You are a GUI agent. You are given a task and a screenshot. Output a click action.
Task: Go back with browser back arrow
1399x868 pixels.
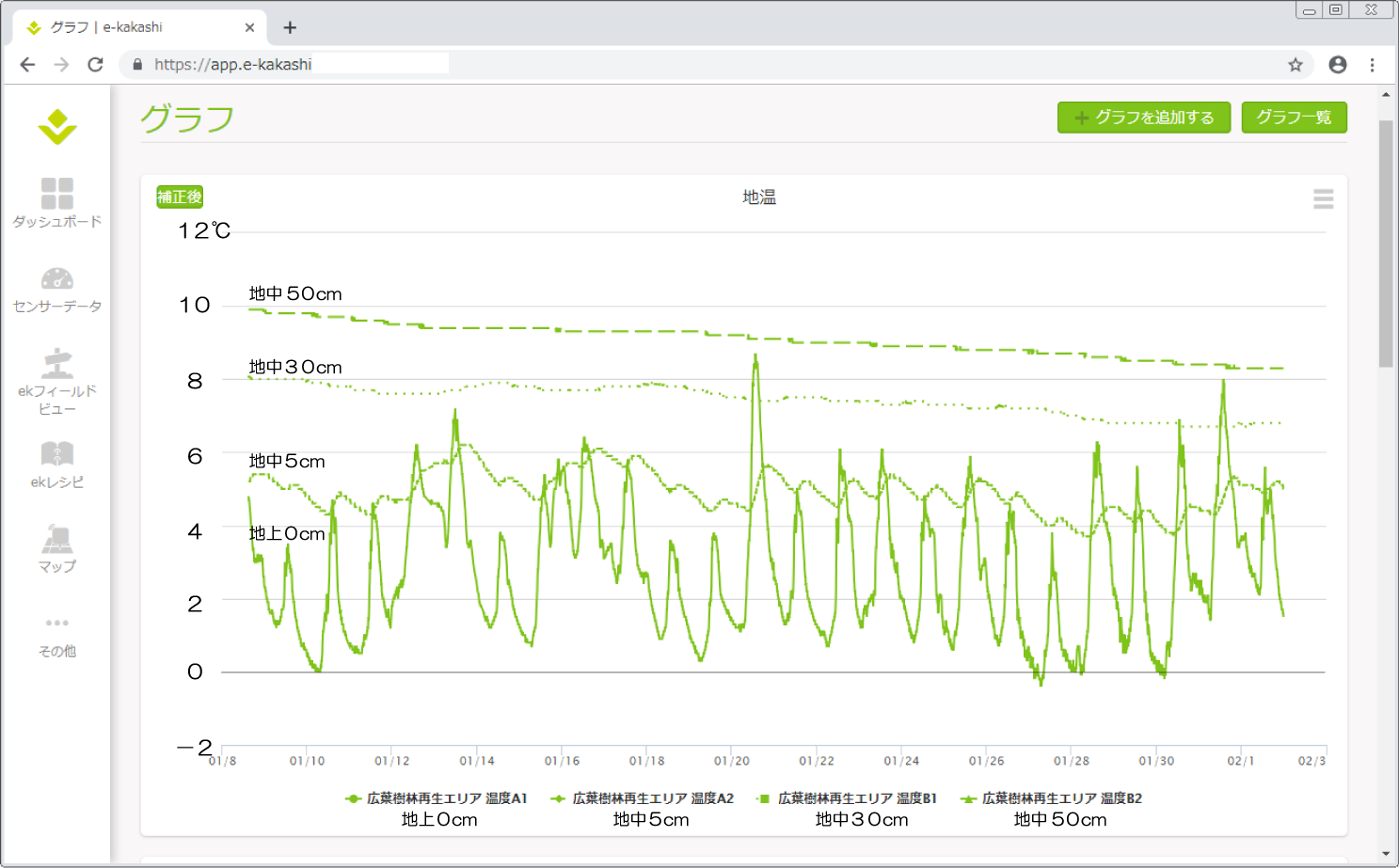click(27, 64)
